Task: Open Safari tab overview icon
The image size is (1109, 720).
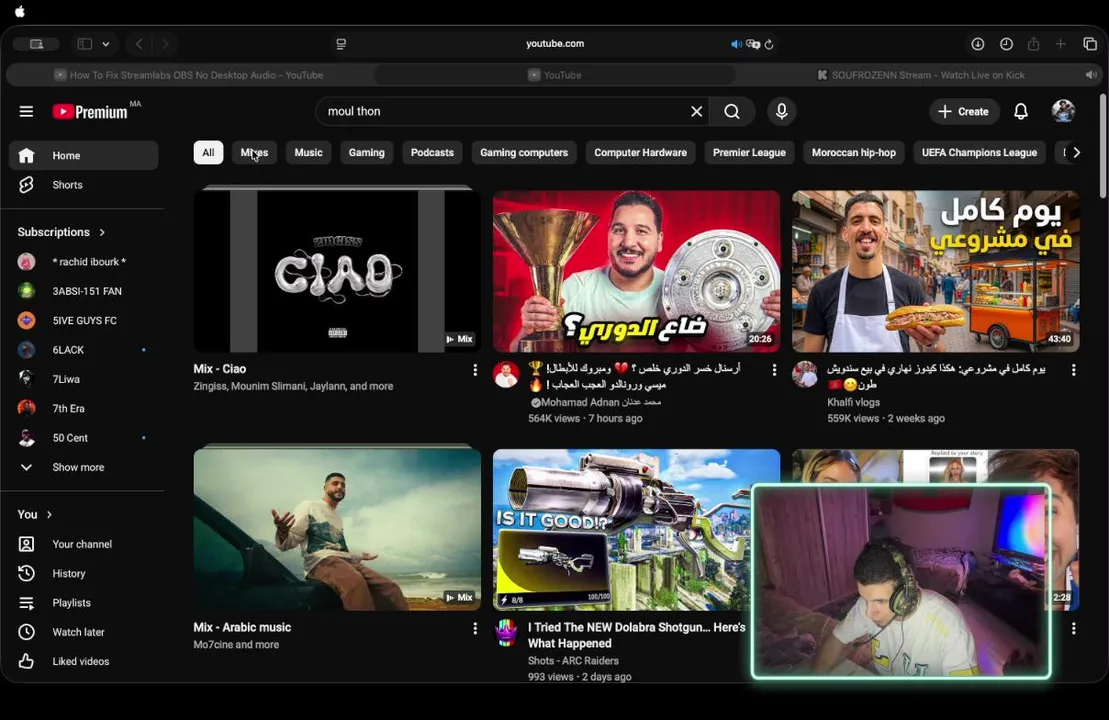Action: [1090, 44]
